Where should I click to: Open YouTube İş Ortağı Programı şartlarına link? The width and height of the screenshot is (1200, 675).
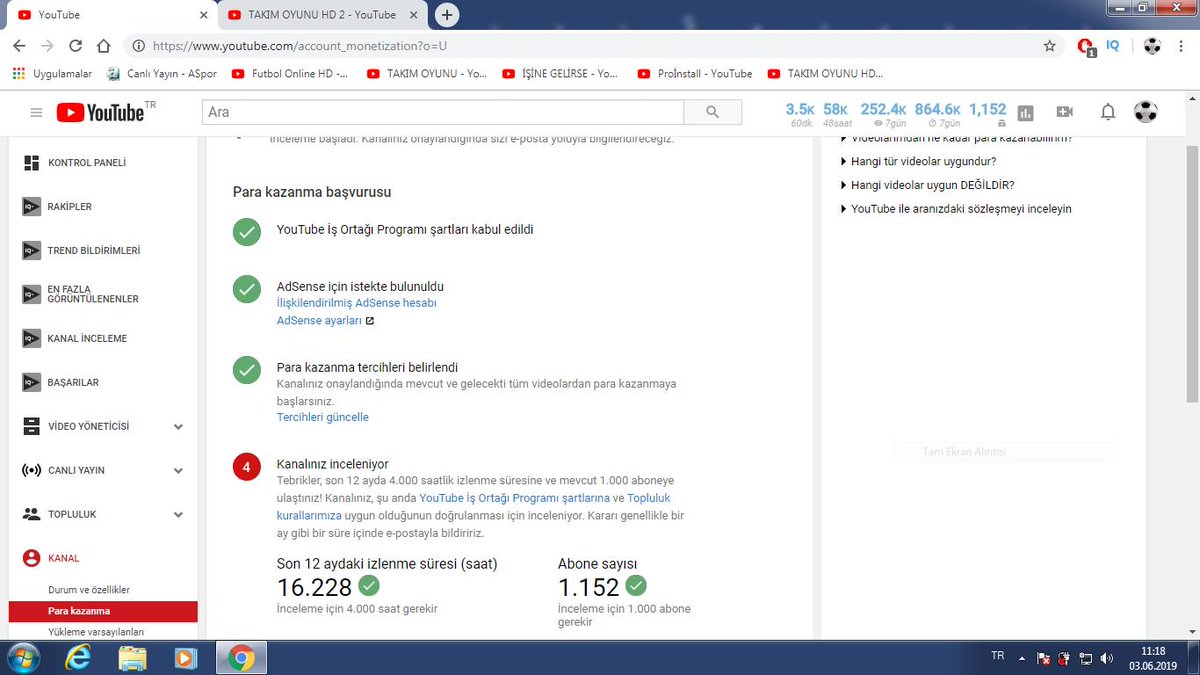514,498
